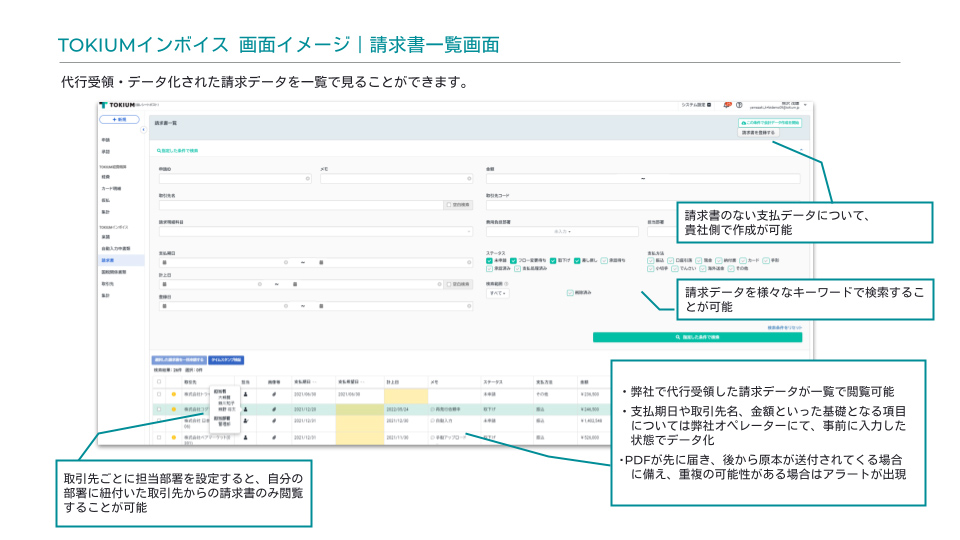Click the person icon in the ¥526,000 row
The height and width of the screenshot is (540, 960).
coord(246,437)
